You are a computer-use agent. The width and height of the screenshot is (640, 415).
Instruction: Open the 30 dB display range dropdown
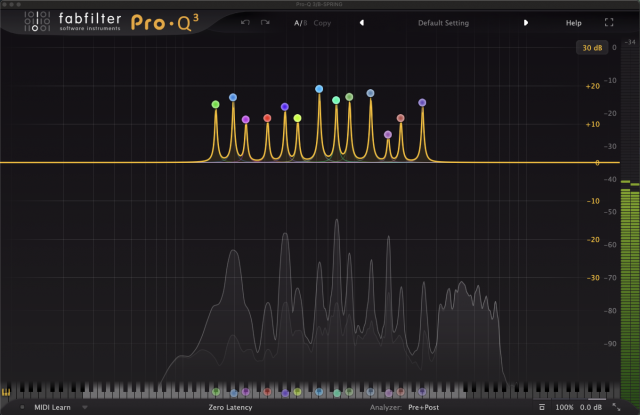point(591,47)
